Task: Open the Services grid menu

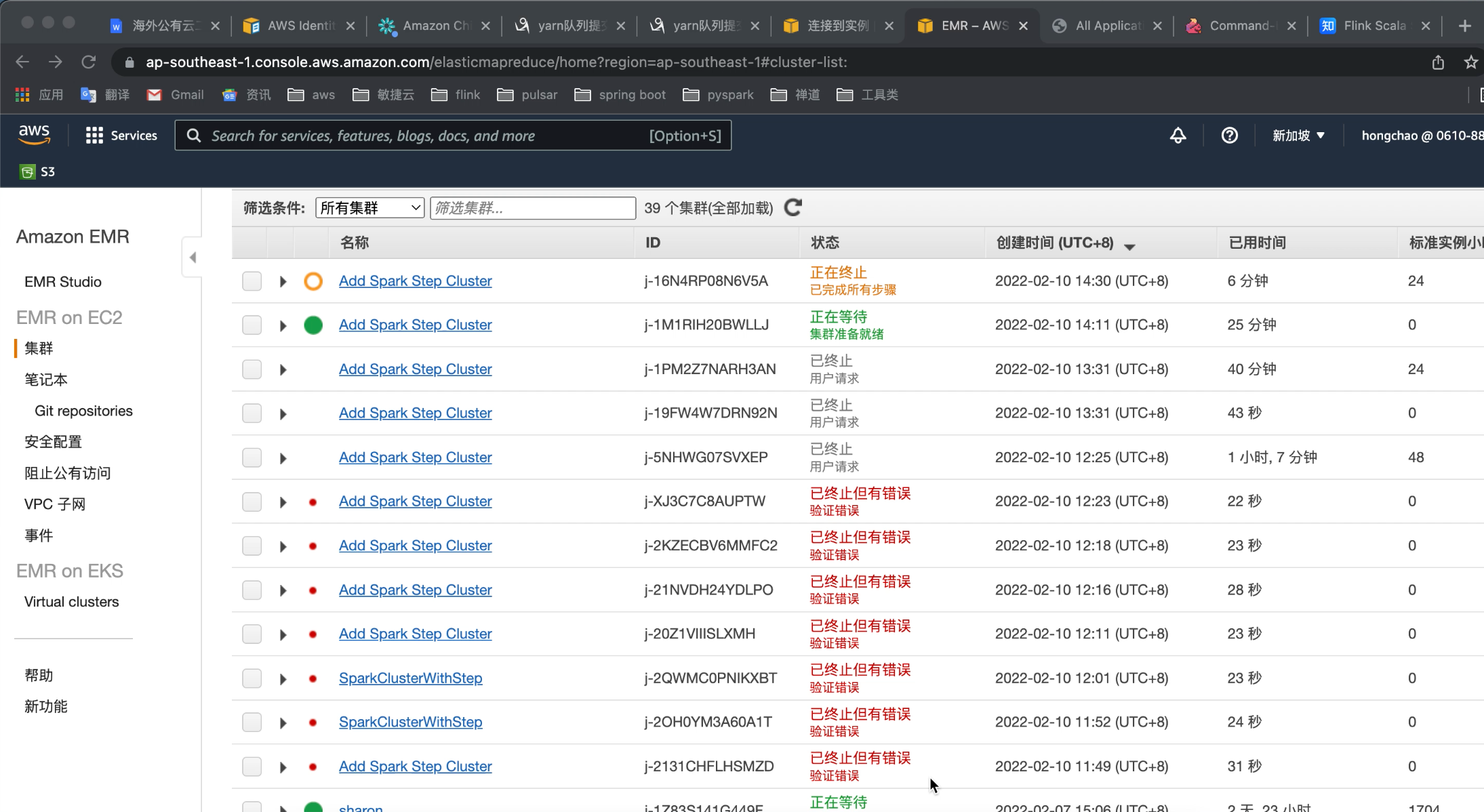Action: pyautogui.click(x=121, y=136)
